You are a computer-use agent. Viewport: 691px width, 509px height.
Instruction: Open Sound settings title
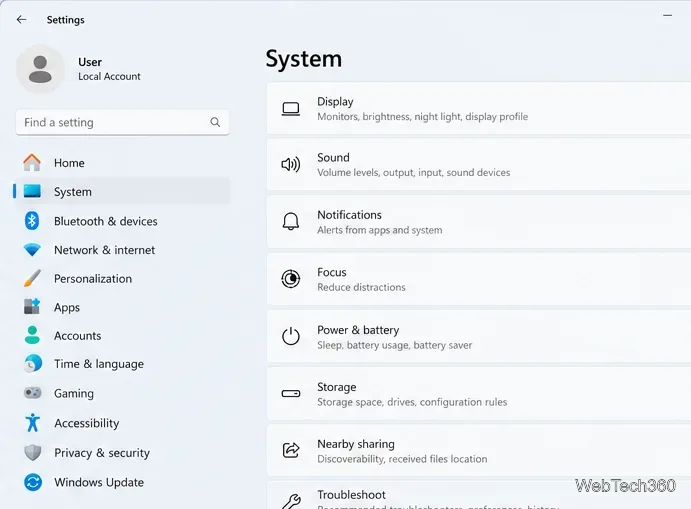pos(333,158)
